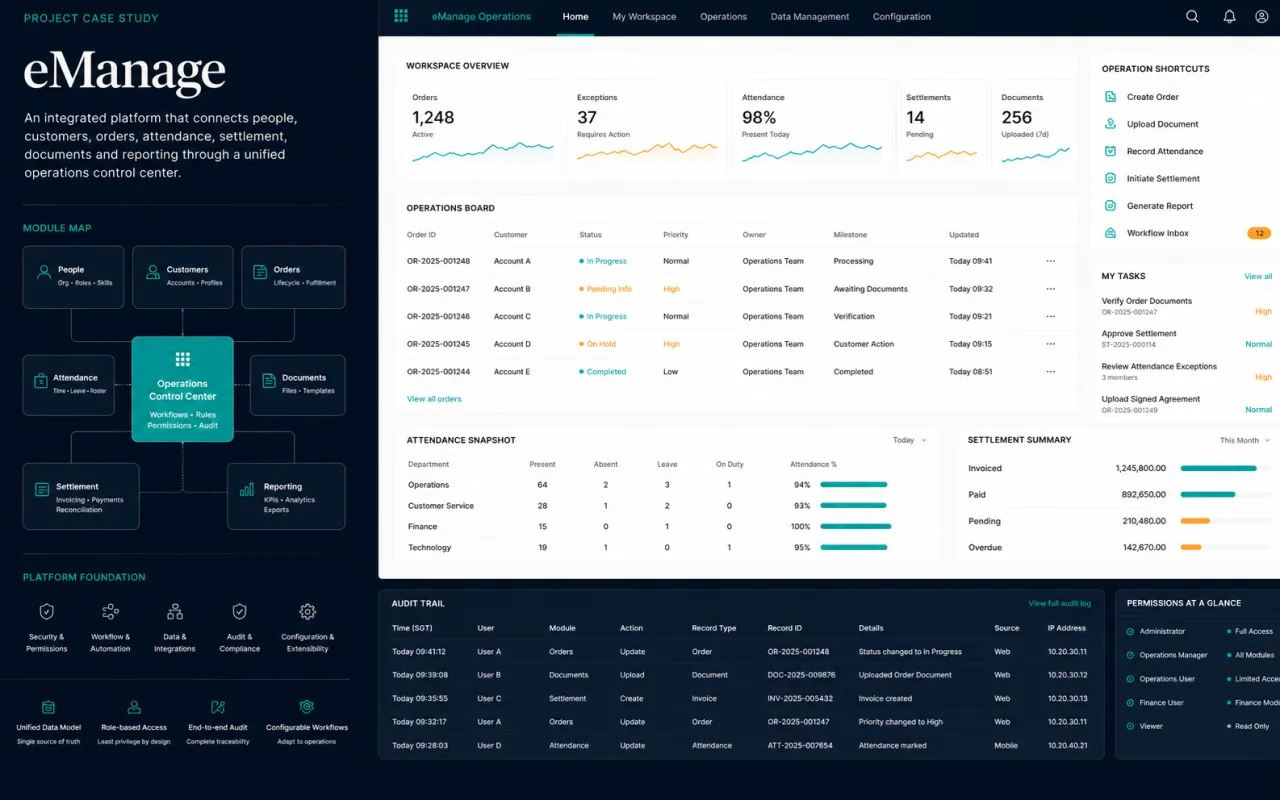This screenshot has width=1280, height=800.
Task: Click the search magnifier icon
Action: 1192,16
